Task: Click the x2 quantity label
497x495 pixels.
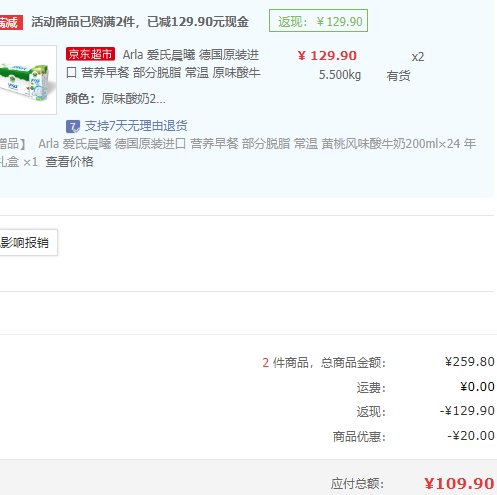Action: 418,57
